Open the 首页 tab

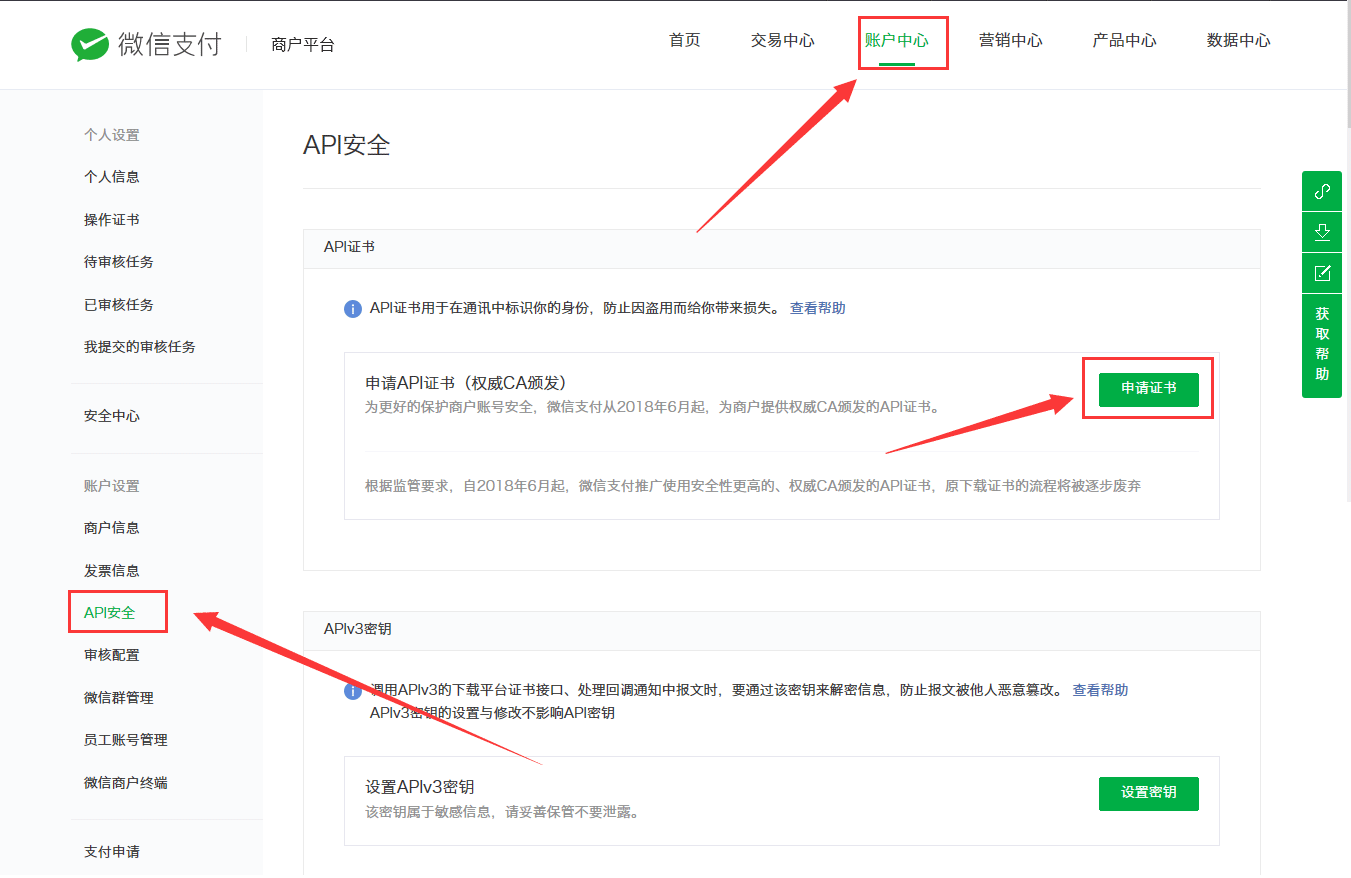point(685,40)
